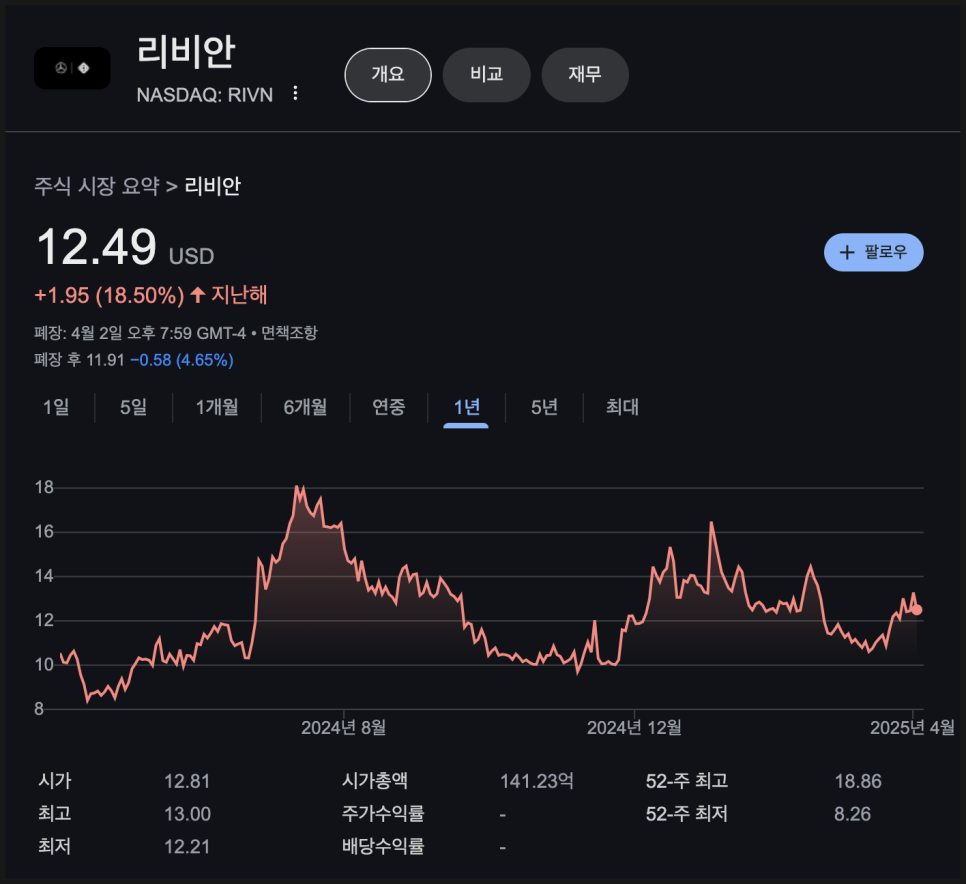Screen dimensions: 966x884
Task: Select the 1일 chart range
Action: point(56,407)
